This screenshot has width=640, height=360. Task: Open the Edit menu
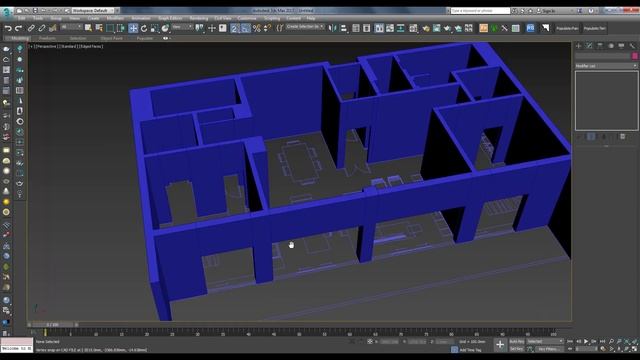pyautogui.click(x=22, y=18)
